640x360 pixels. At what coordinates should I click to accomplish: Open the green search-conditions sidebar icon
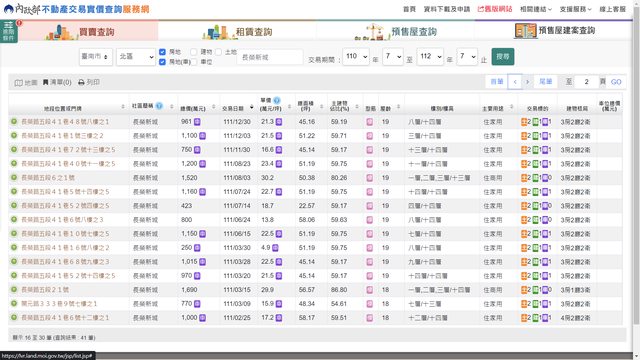pos(9,31)
